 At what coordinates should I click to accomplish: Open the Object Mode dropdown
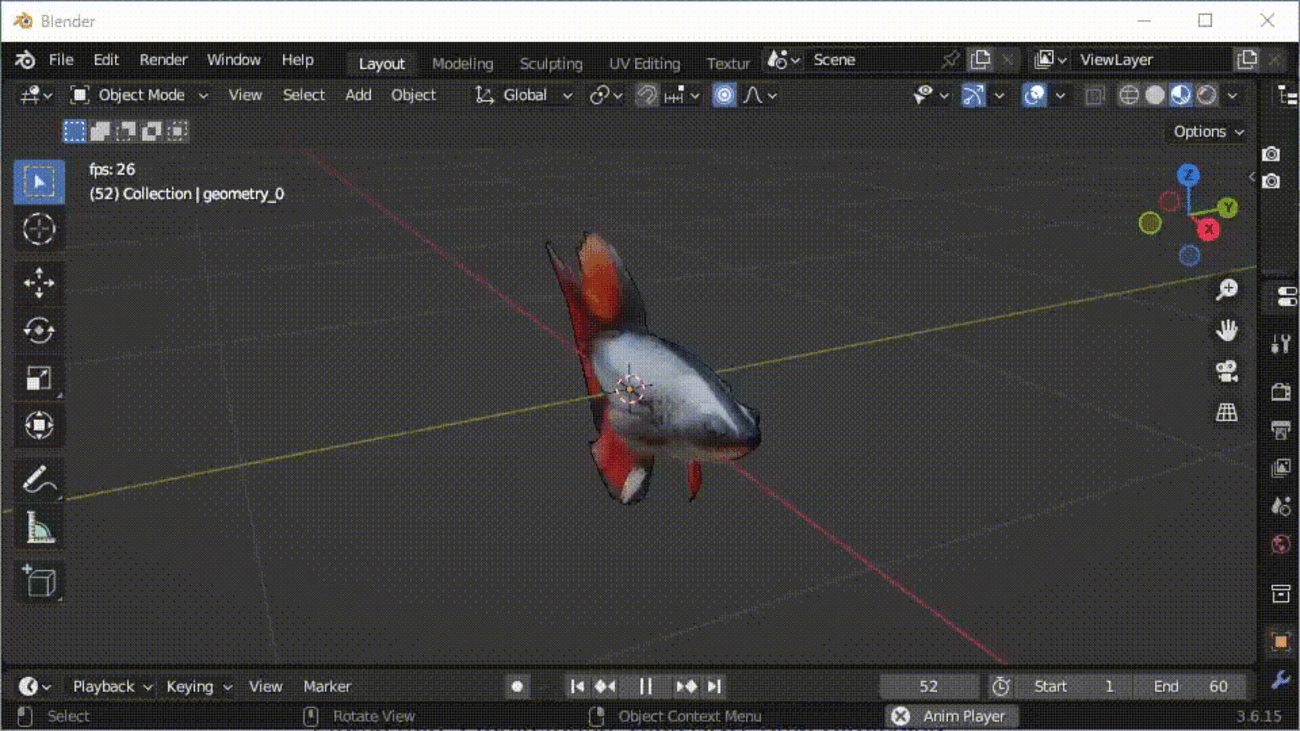pos(139,95)
